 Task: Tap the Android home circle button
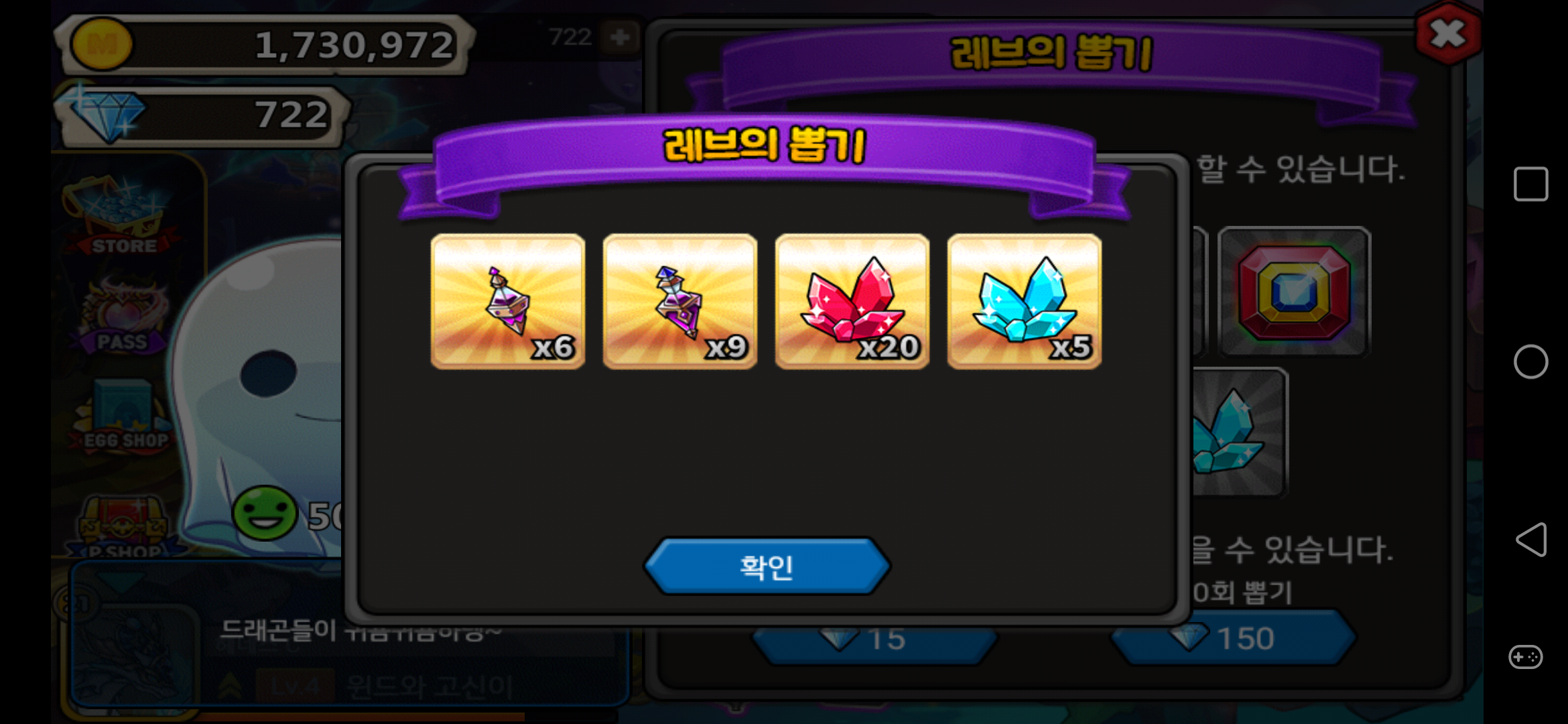click(x=1530, y=362)
